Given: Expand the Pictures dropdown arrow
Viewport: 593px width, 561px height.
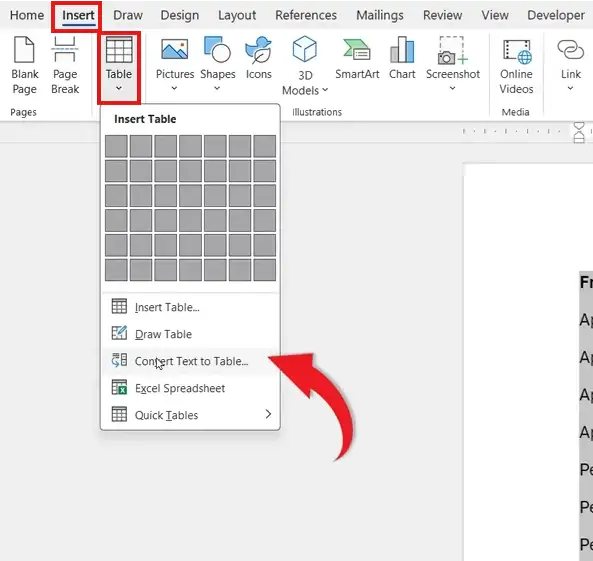Looking at the screenshot, I should (x=174, y=88).
